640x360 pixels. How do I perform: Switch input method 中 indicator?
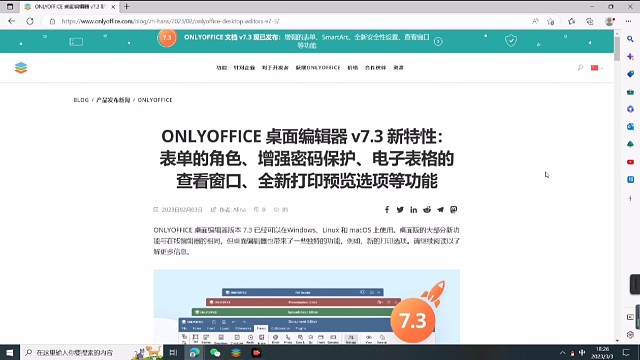coord(582,353)
